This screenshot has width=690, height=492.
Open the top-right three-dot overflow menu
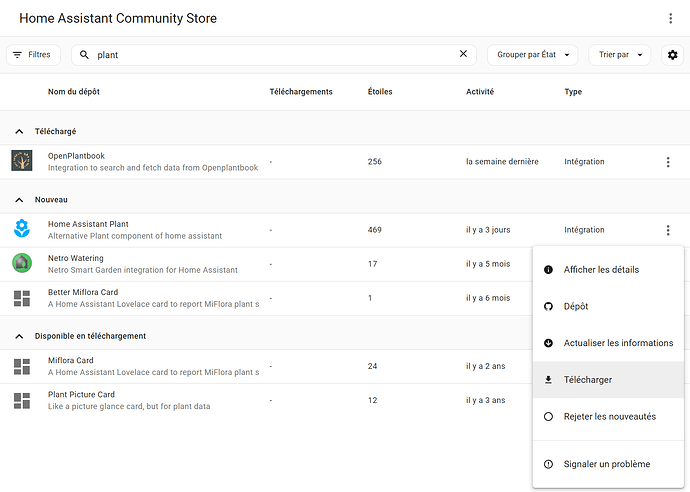click(671, 19)
